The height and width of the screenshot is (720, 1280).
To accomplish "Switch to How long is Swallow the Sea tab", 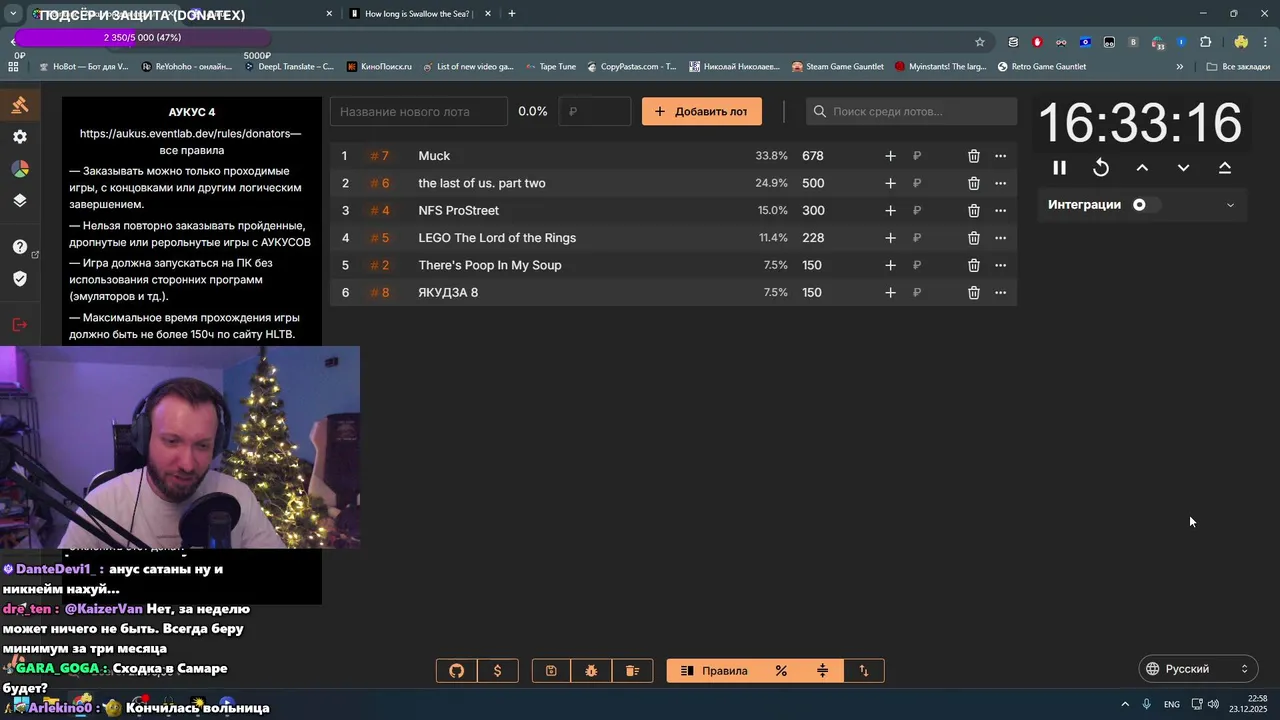I will 419,14.
